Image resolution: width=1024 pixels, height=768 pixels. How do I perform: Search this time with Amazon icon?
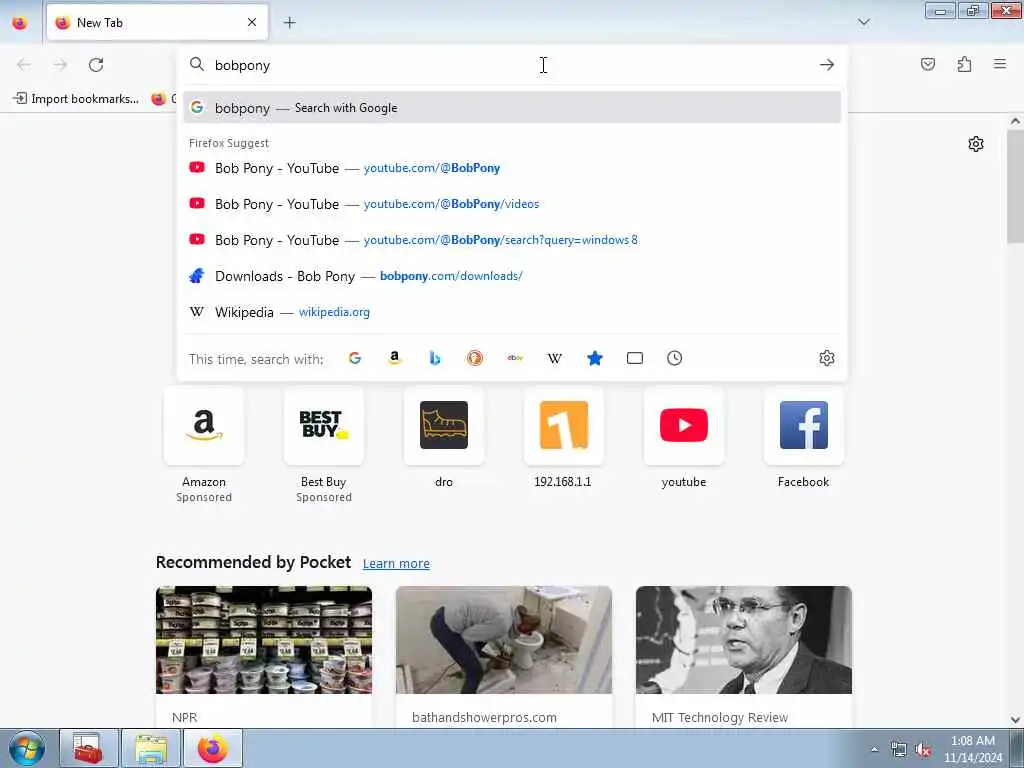pos(394,358)
